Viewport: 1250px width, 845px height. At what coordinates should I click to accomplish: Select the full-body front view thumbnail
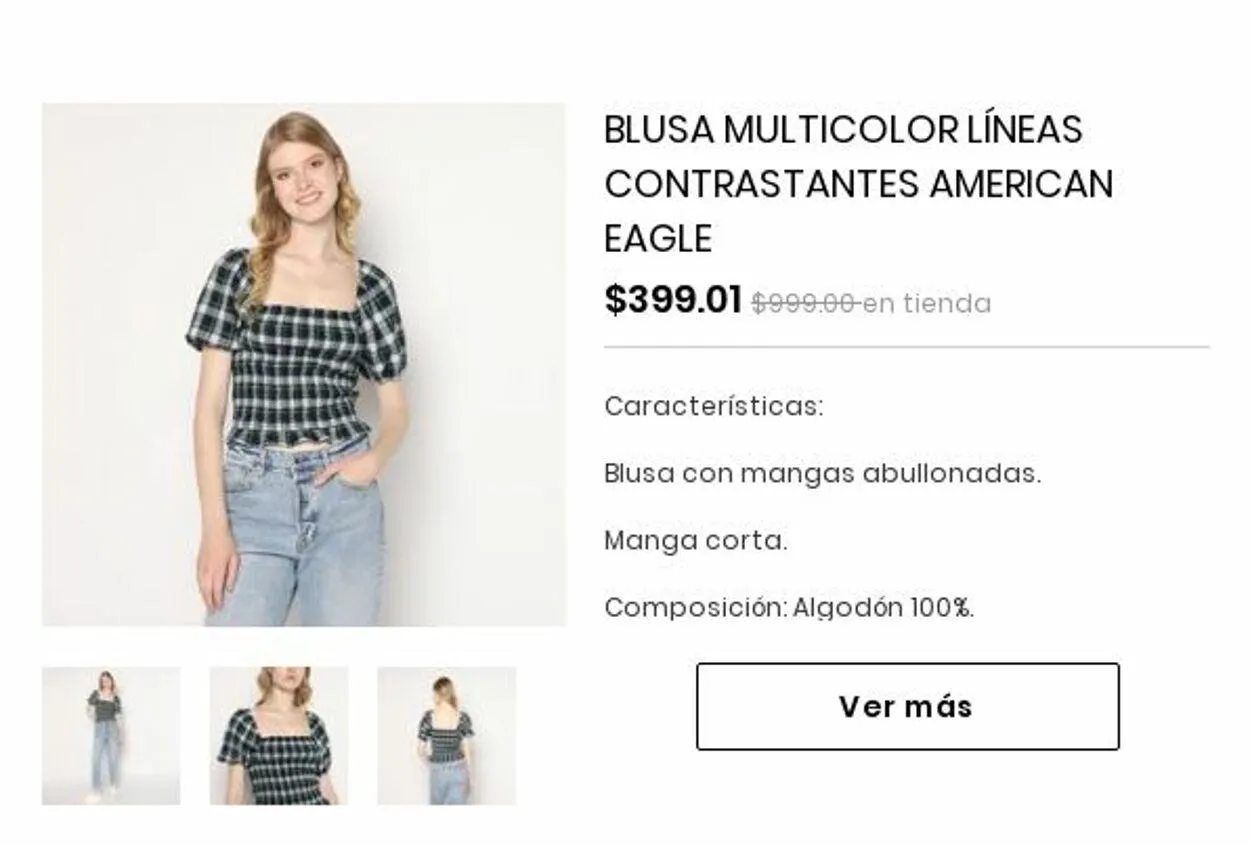point(111,736)
